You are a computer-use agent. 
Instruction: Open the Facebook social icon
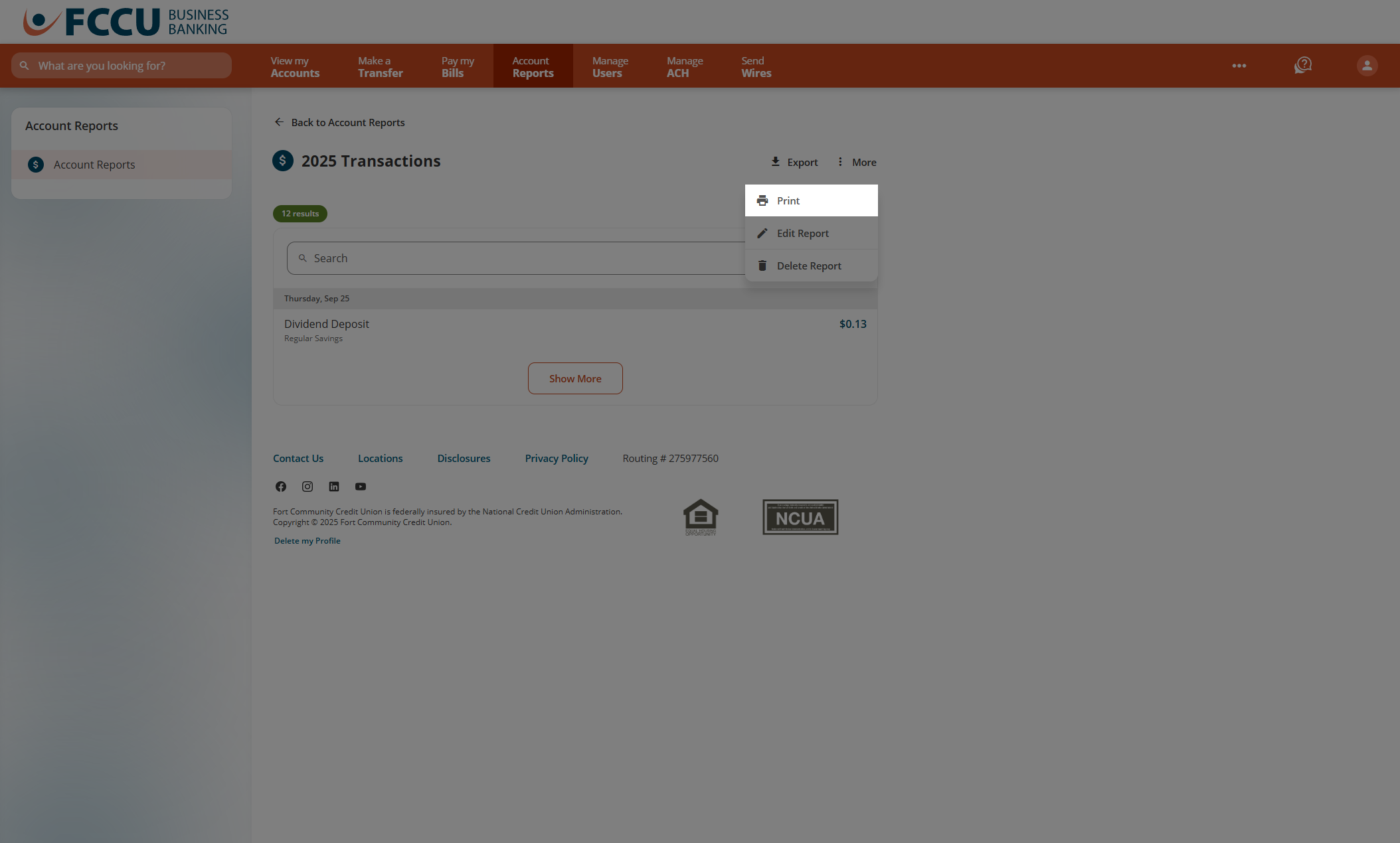(x=280, y=487)
